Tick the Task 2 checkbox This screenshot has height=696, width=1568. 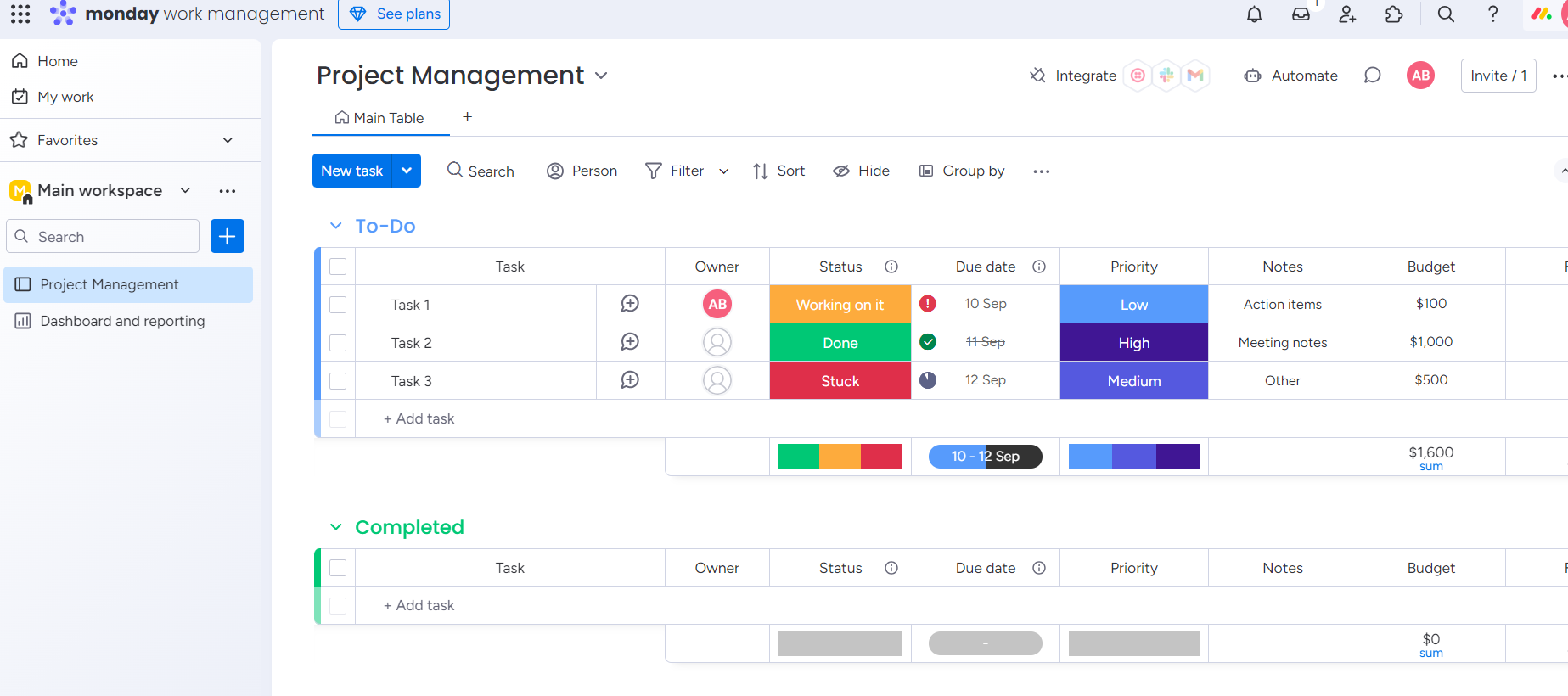tap(338, 343)
